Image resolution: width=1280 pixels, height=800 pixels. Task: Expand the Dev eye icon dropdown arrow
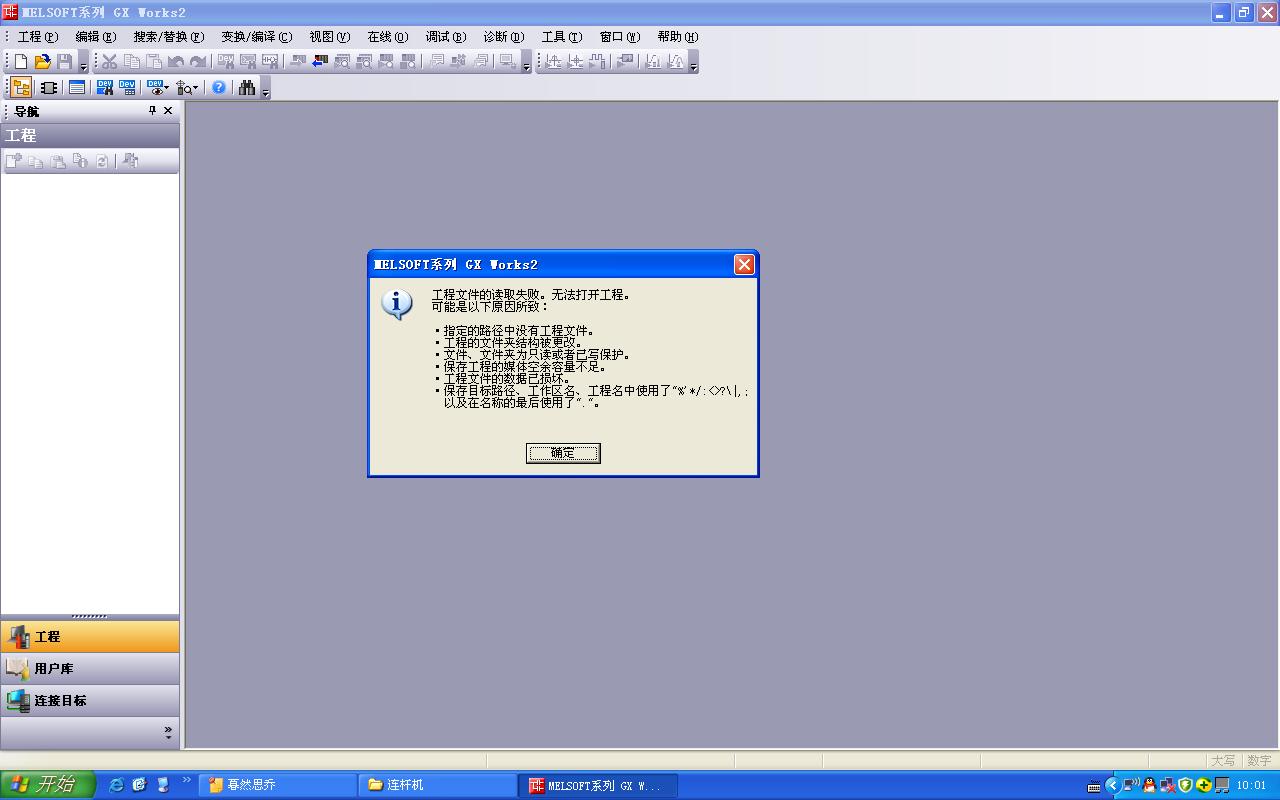click(x=167, y=88)
